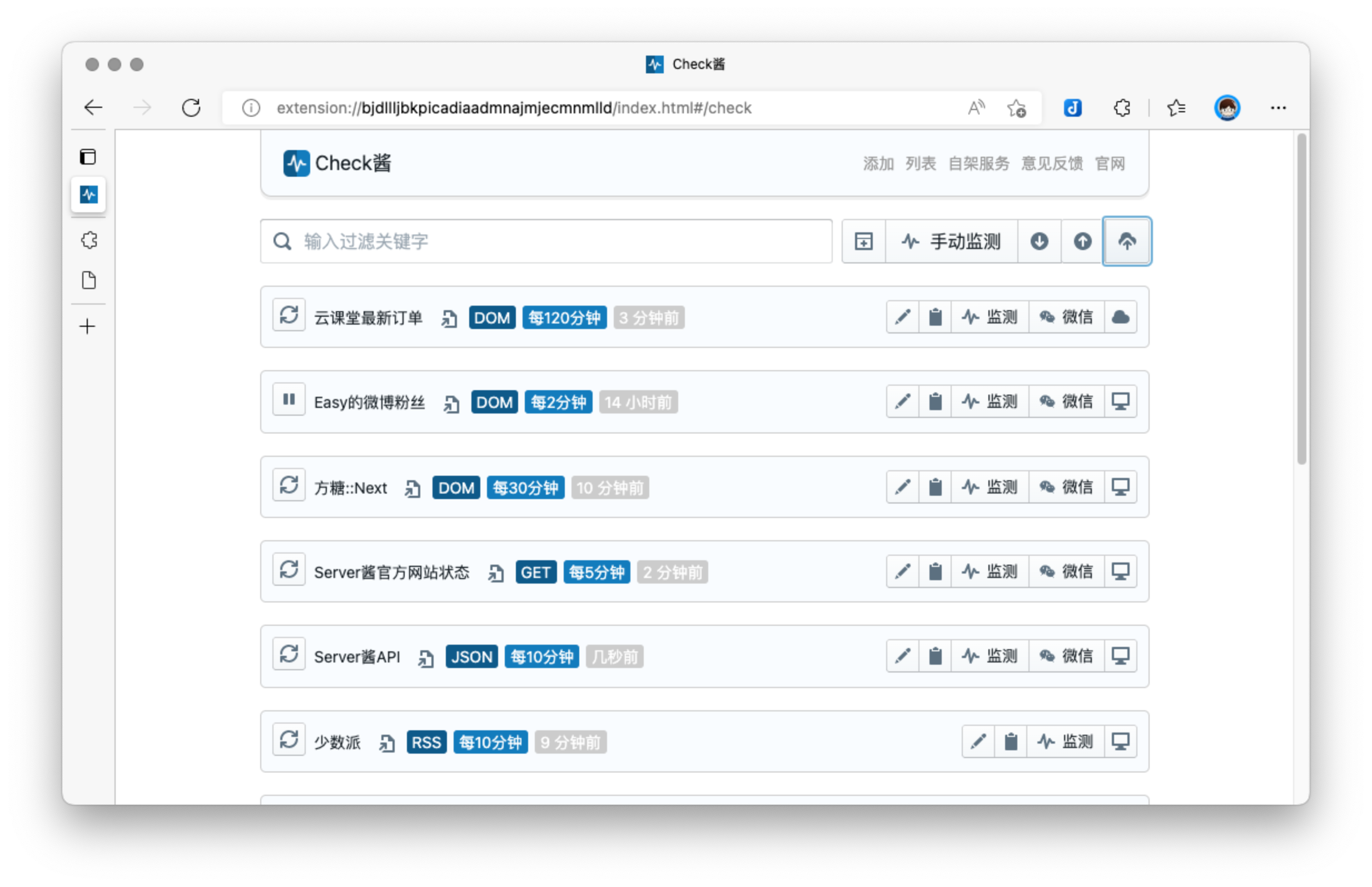Click the download arrow circle icon
The height and width of the screenshot is (887, 1372).
click(1039, 241)
